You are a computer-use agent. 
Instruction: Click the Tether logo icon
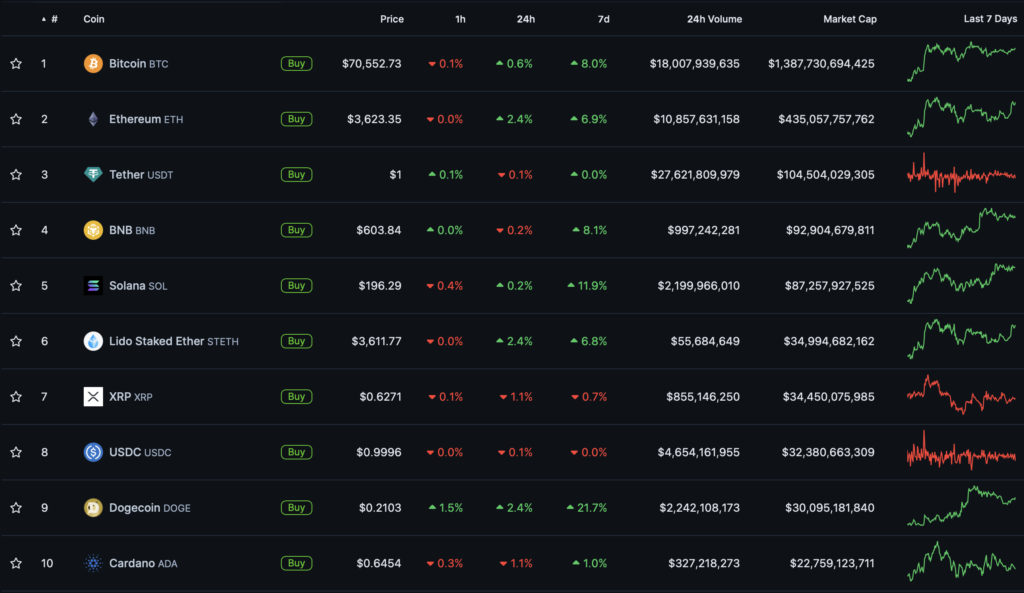tap(93, 175)
